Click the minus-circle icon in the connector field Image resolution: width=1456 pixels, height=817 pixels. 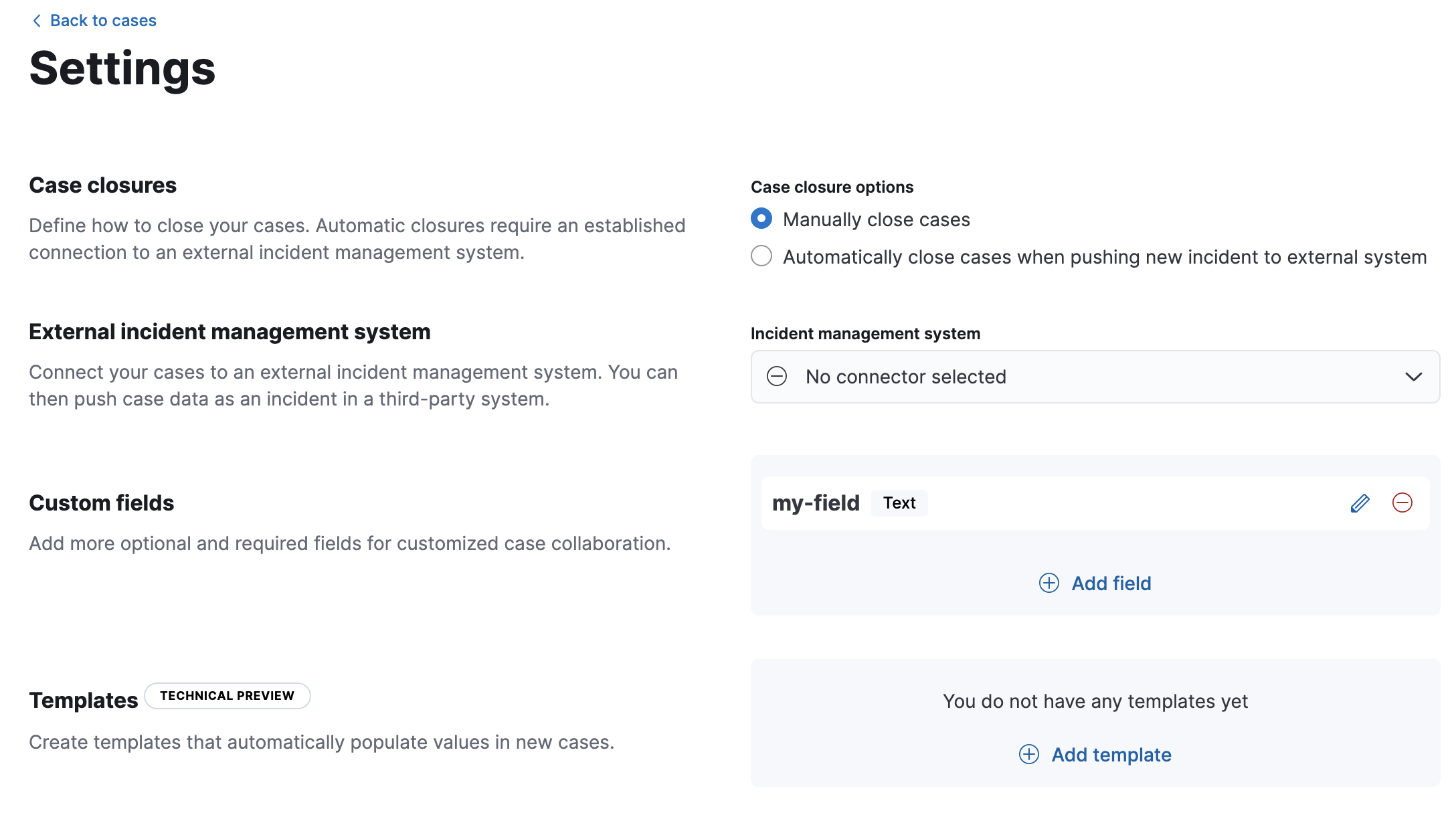(x=778, y=377)
